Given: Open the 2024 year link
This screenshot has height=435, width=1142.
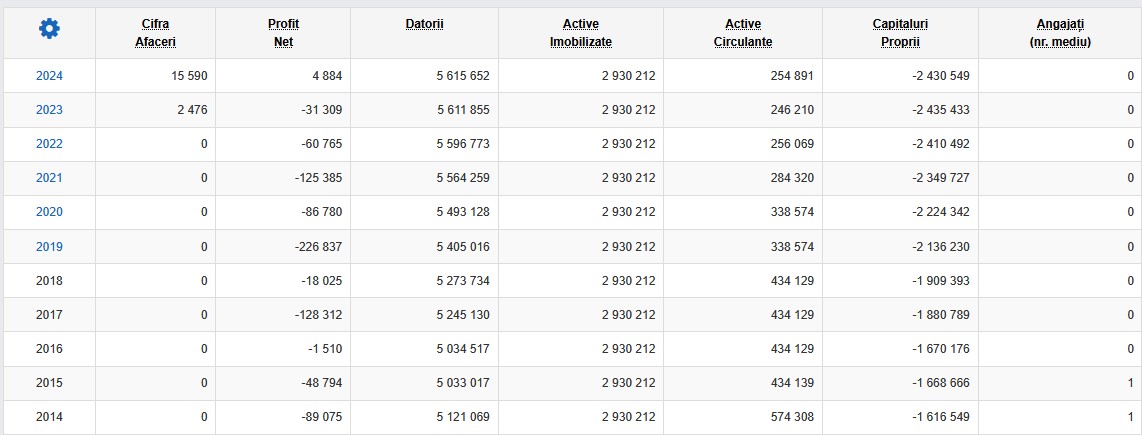Looking at the screenshot, I should 50,76.
